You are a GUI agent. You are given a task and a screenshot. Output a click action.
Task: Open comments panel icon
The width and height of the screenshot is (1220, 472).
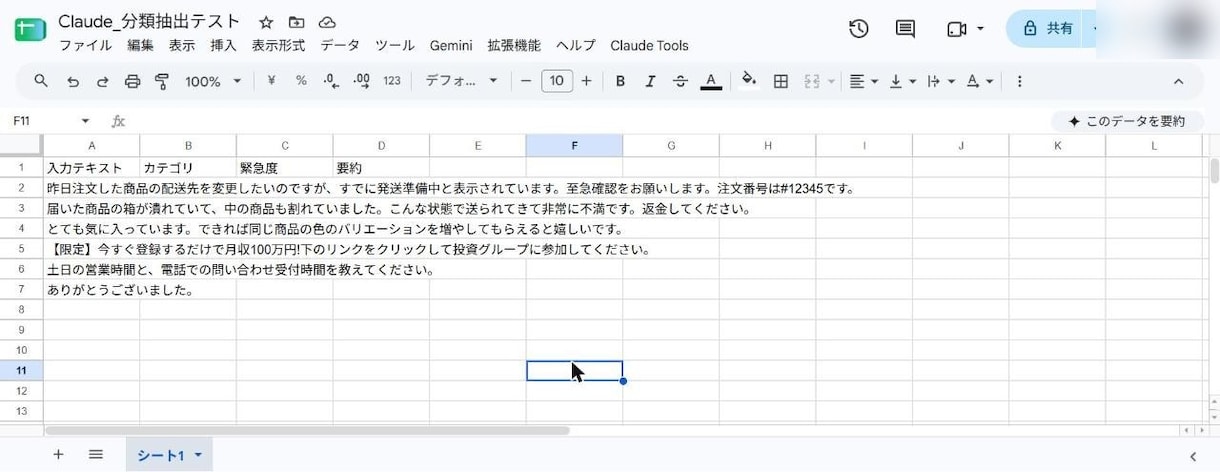905,29
